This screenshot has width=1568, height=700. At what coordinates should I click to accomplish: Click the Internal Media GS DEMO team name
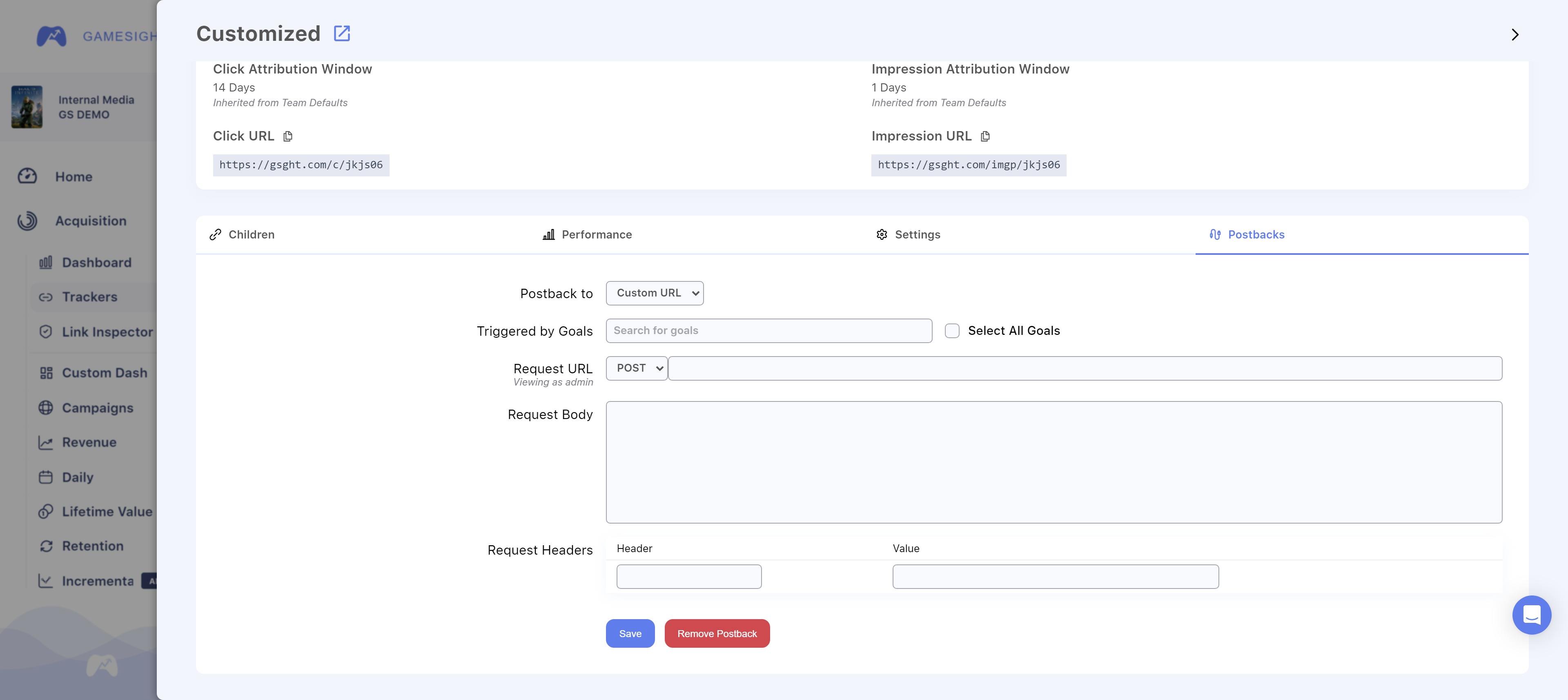96,107
